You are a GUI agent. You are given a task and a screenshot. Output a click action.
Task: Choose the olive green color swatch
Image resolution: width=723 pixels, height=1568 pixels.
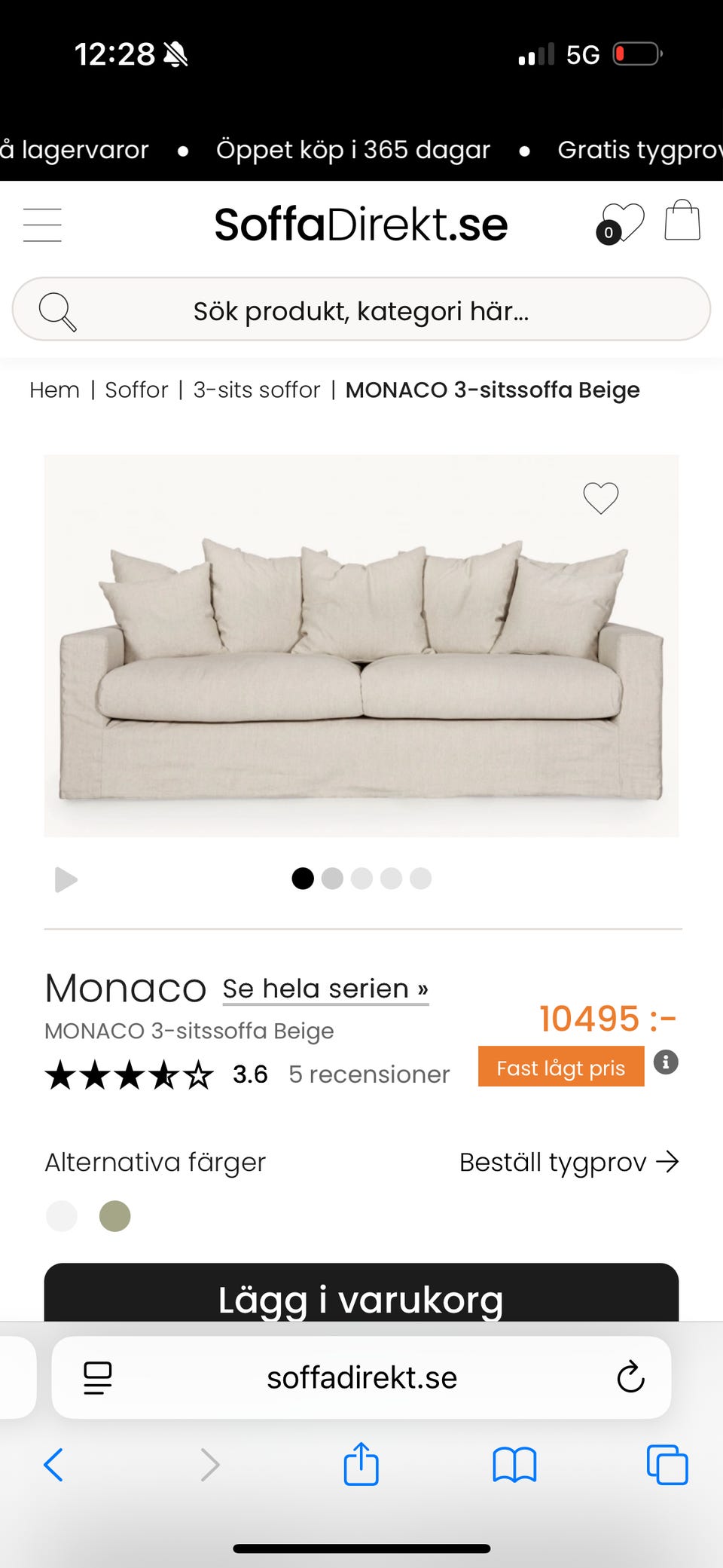pyautogui.click(x=115, y=1216)
